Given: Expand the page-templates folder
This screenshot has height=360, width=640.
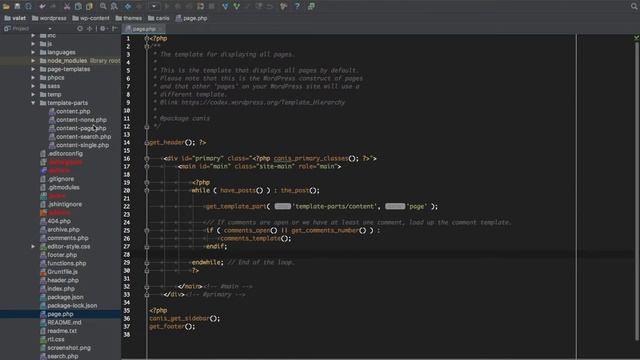Looking at the screenshot, I should coord(33,69).
